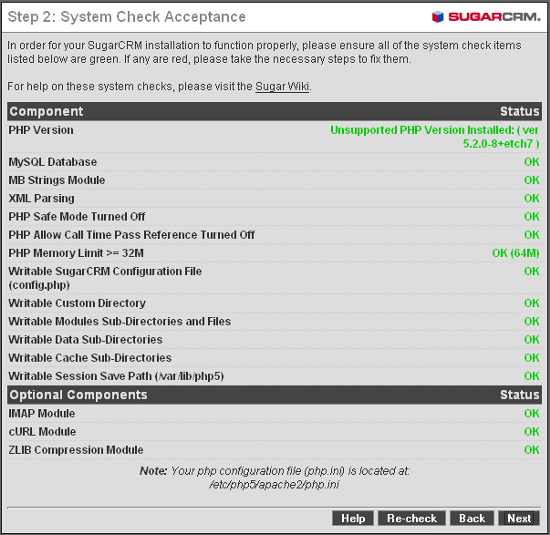Viewport: 550px width, 535px height.
Task: Click the Help button
Action: coord(353,518)
